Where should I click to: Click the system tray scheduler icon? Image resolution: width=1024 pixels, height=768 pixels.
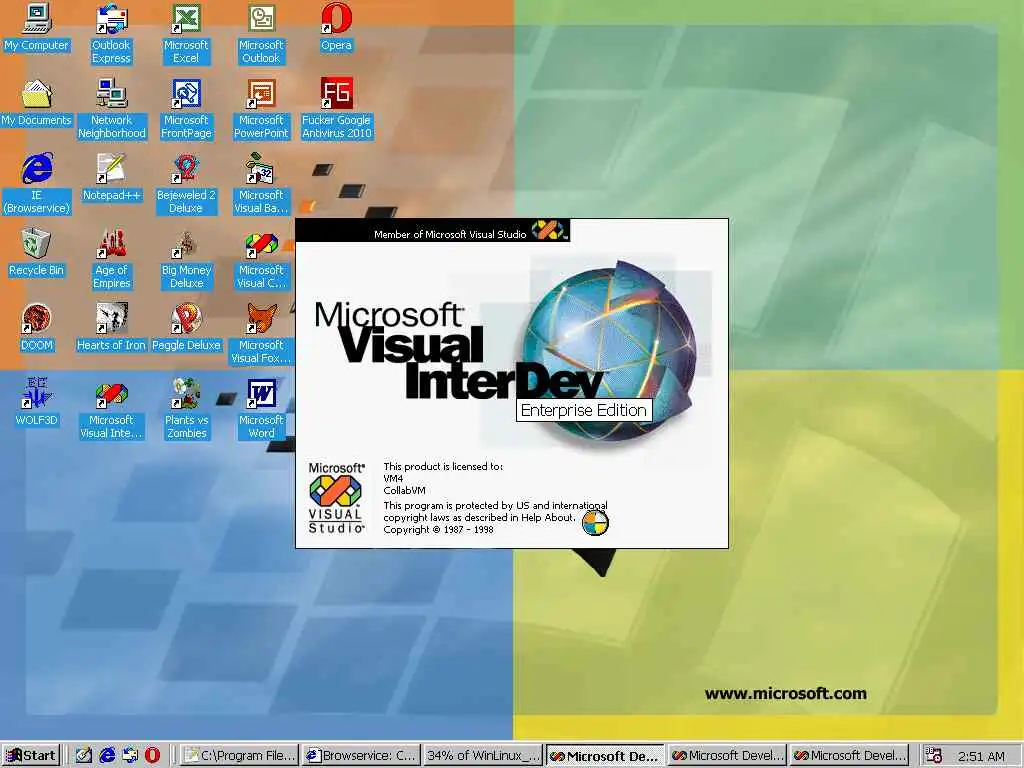point(934,756)
